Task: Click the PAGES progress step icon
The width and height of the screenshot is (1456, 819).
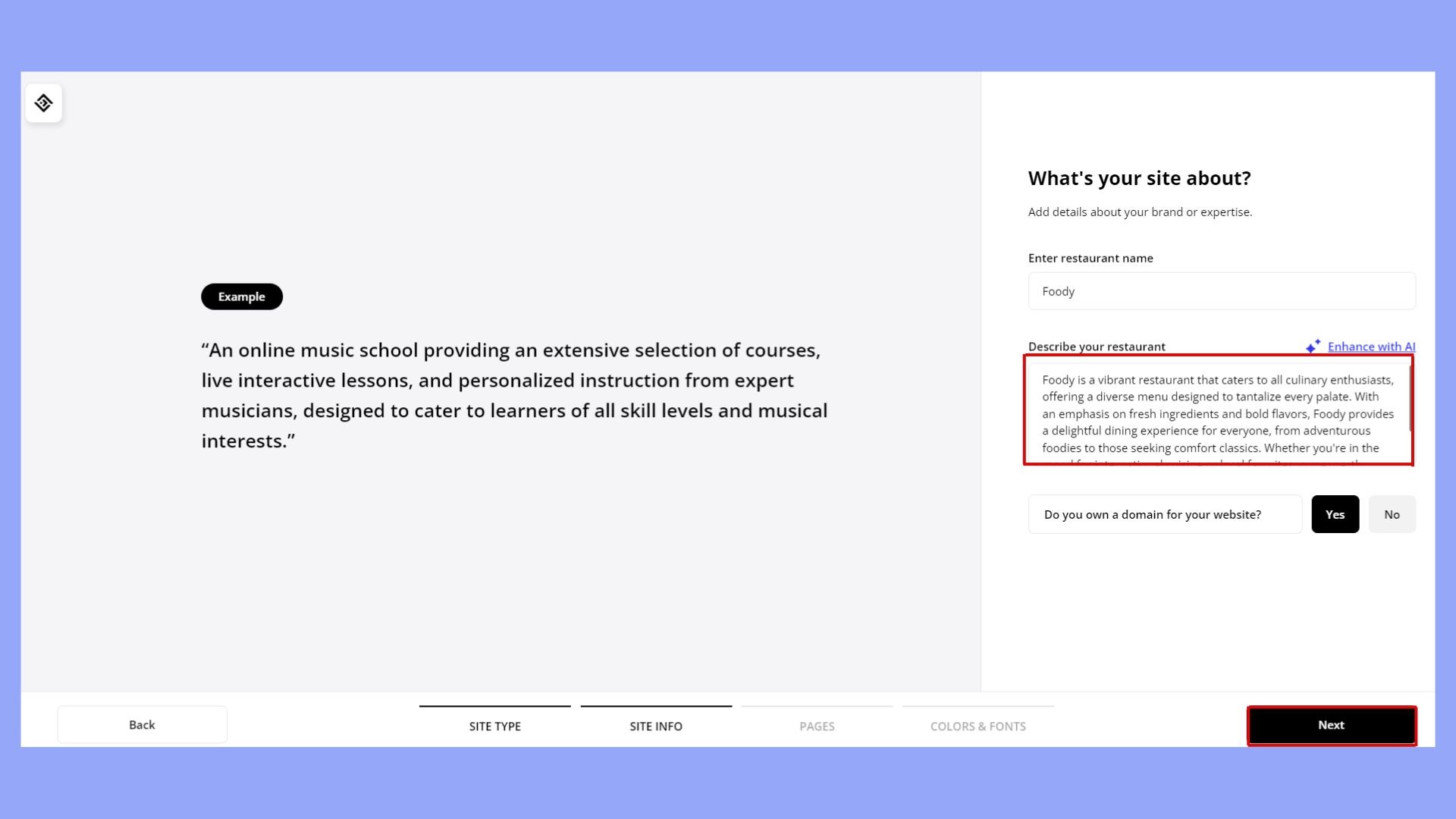Action: tap(817, 725)
